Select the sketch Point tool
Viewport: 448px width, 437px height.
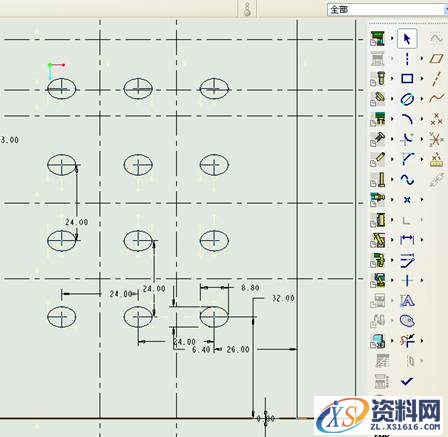tap(407, 200)
